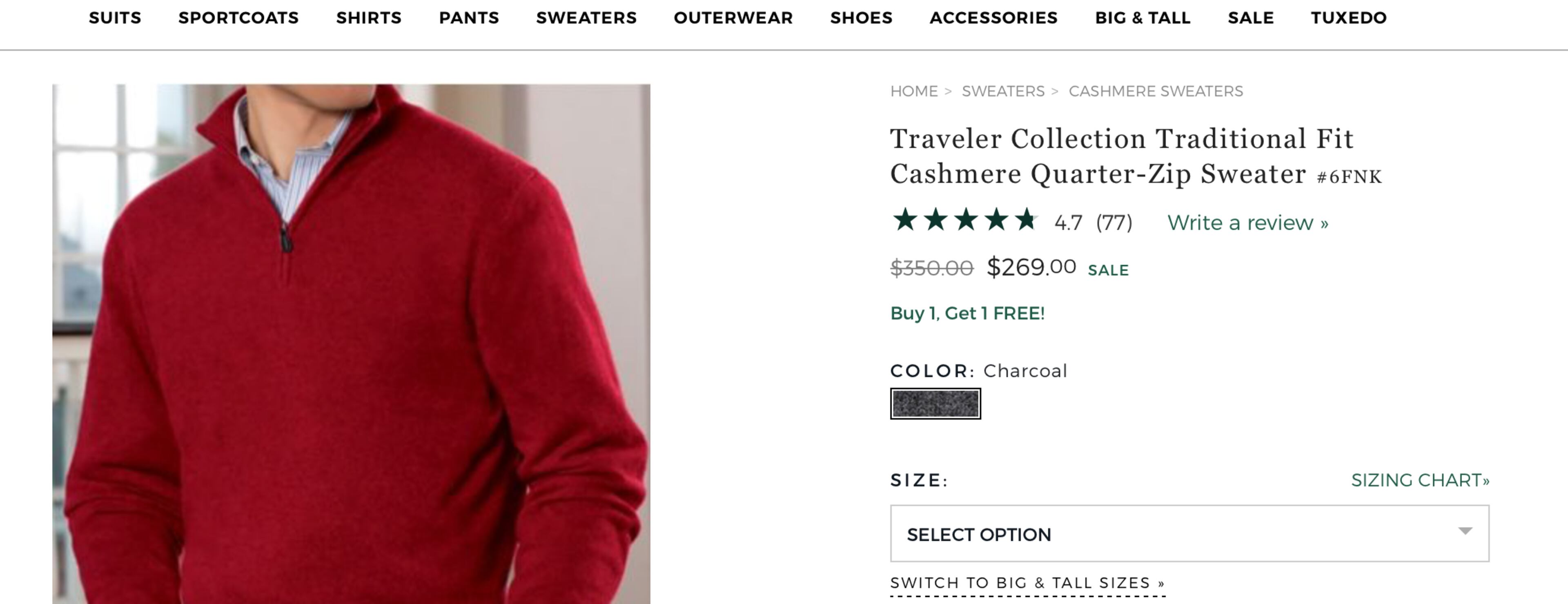Expand the size Select Option dropdown
1568x604 pixels.
1189,533
